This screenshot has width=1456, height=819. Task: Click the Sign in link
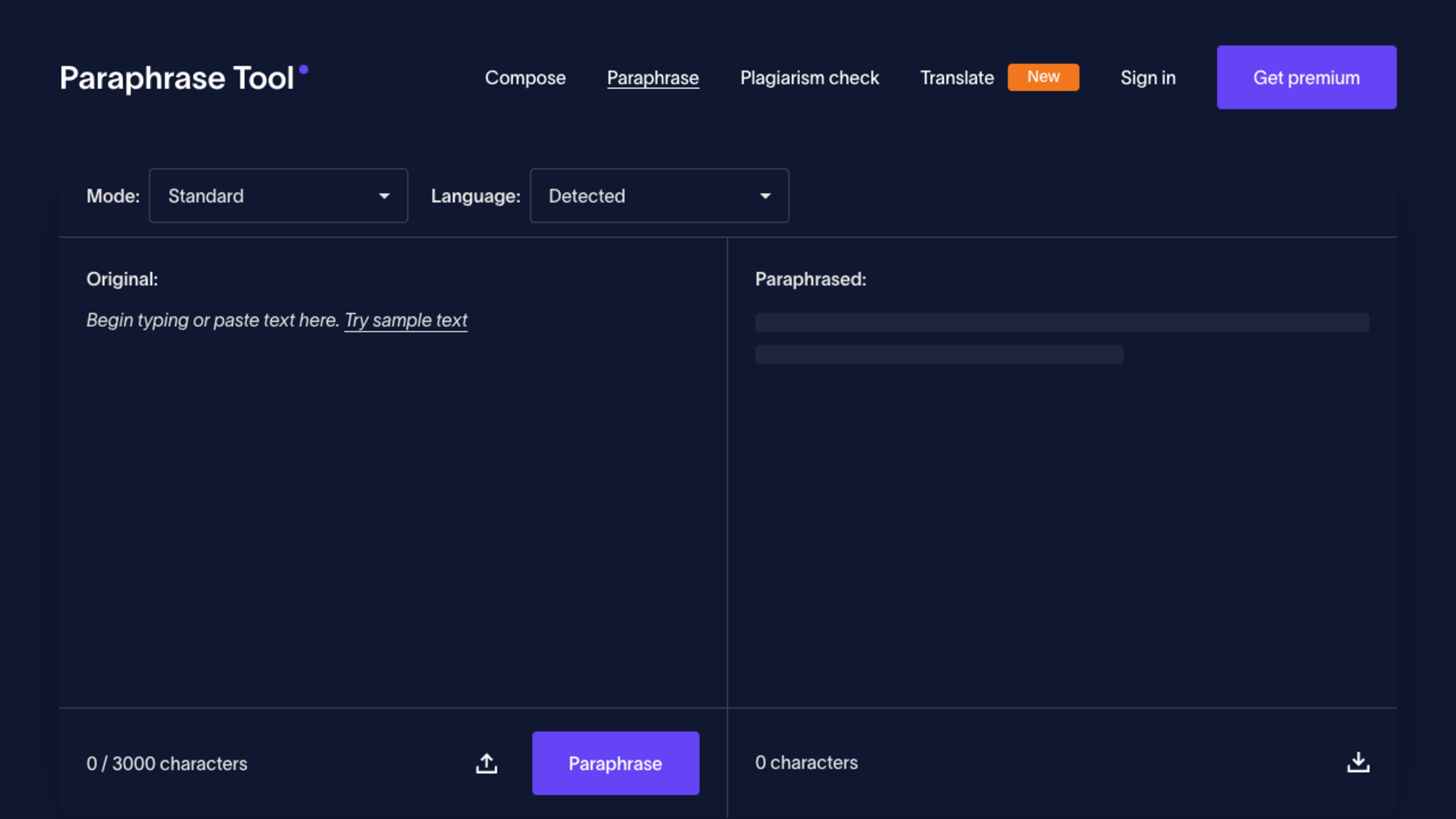click(x=1148, y=78)
